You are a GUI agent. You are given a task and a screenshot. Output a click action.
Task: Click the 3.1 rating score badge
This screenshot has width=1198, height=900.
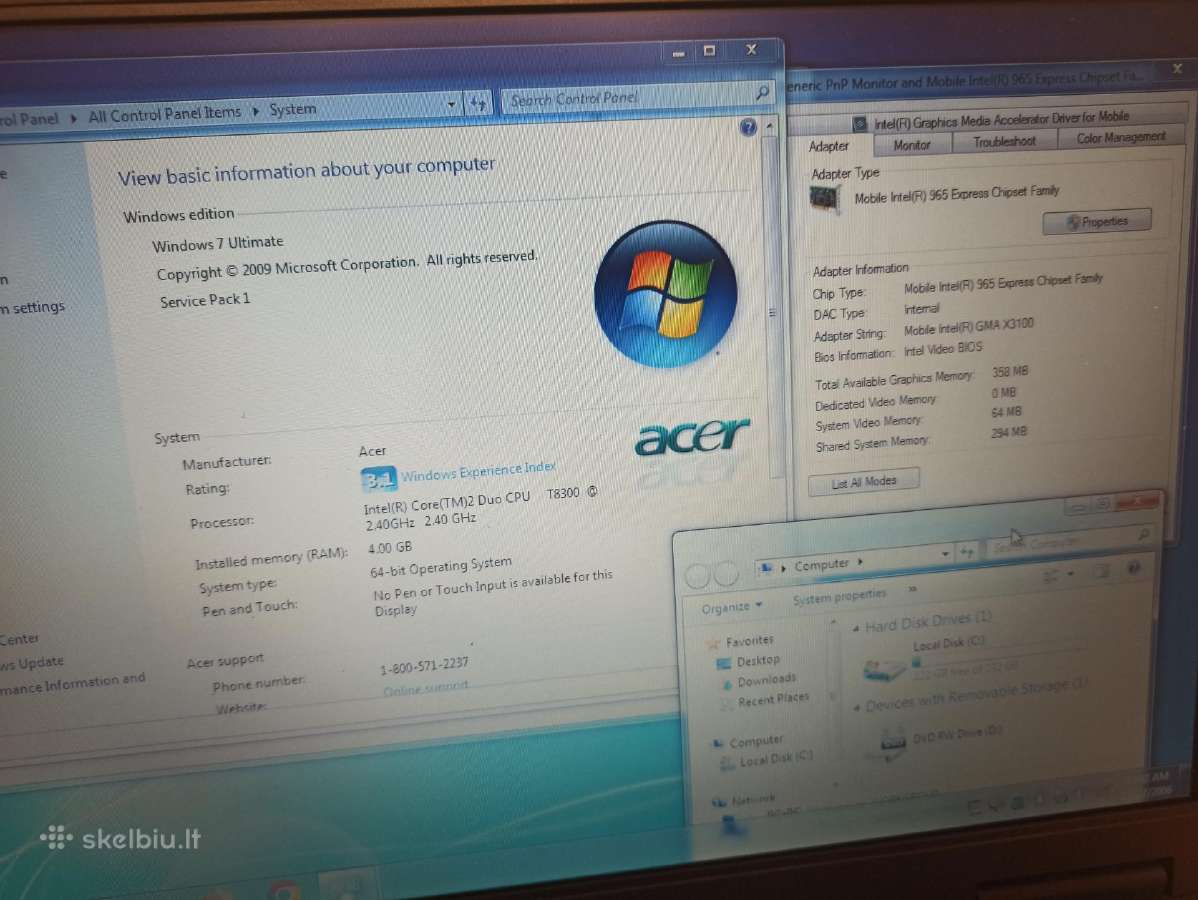click(378, 479)
